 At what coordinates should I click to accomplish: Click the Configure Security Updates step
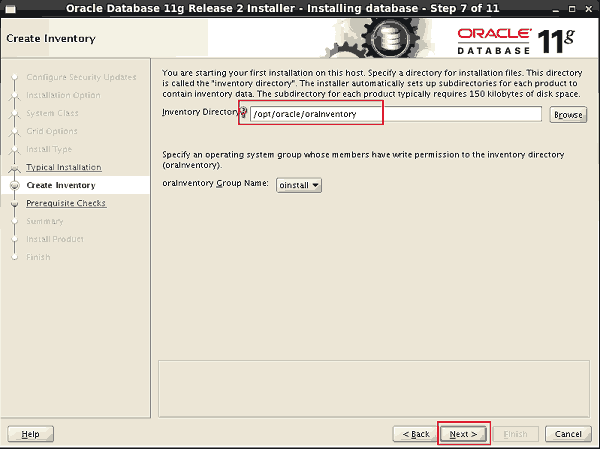[x=82, y=77]
